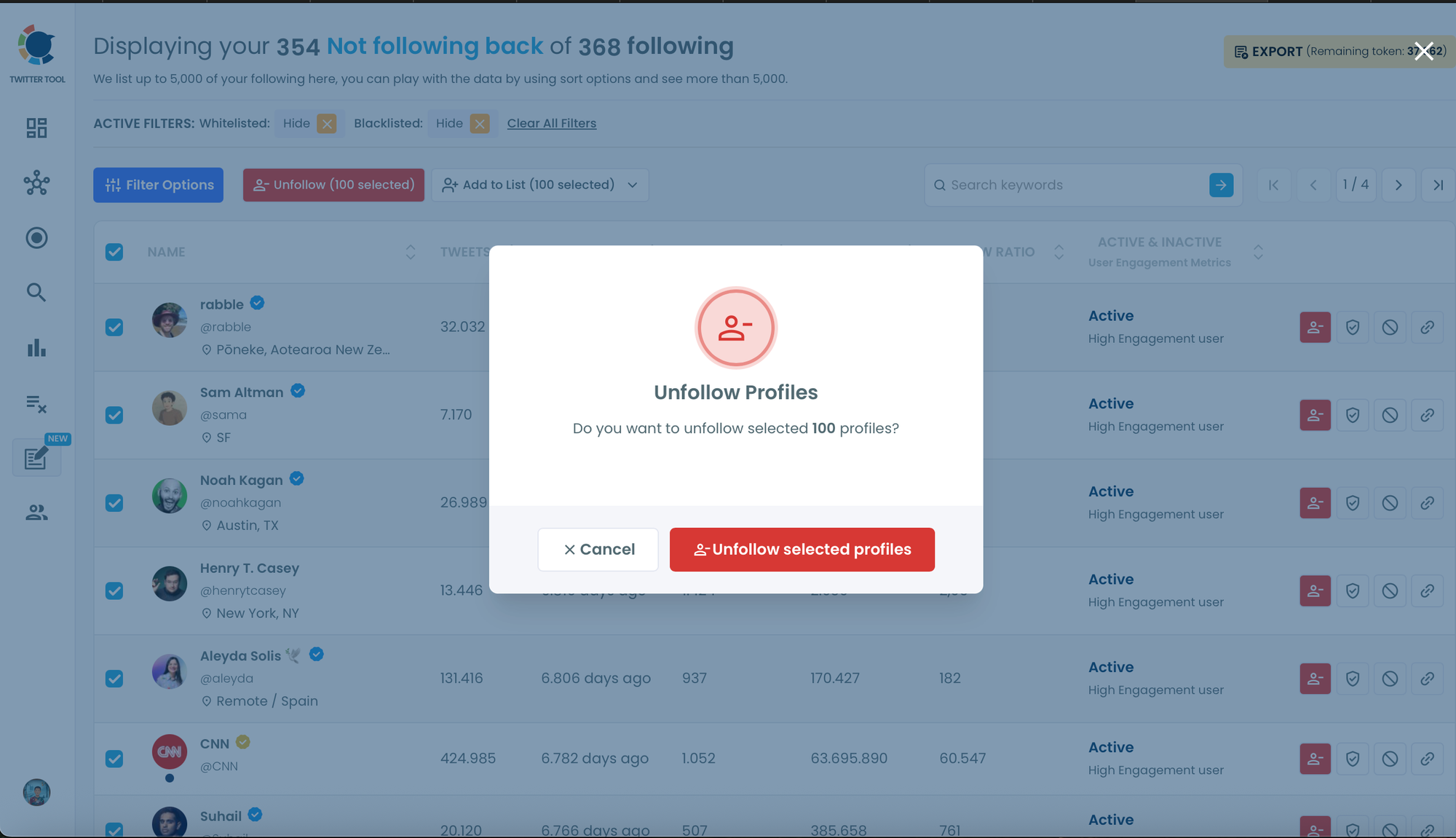
Task: Uncheck the select-all checkbox in the header
Action: tap(114, 252)
